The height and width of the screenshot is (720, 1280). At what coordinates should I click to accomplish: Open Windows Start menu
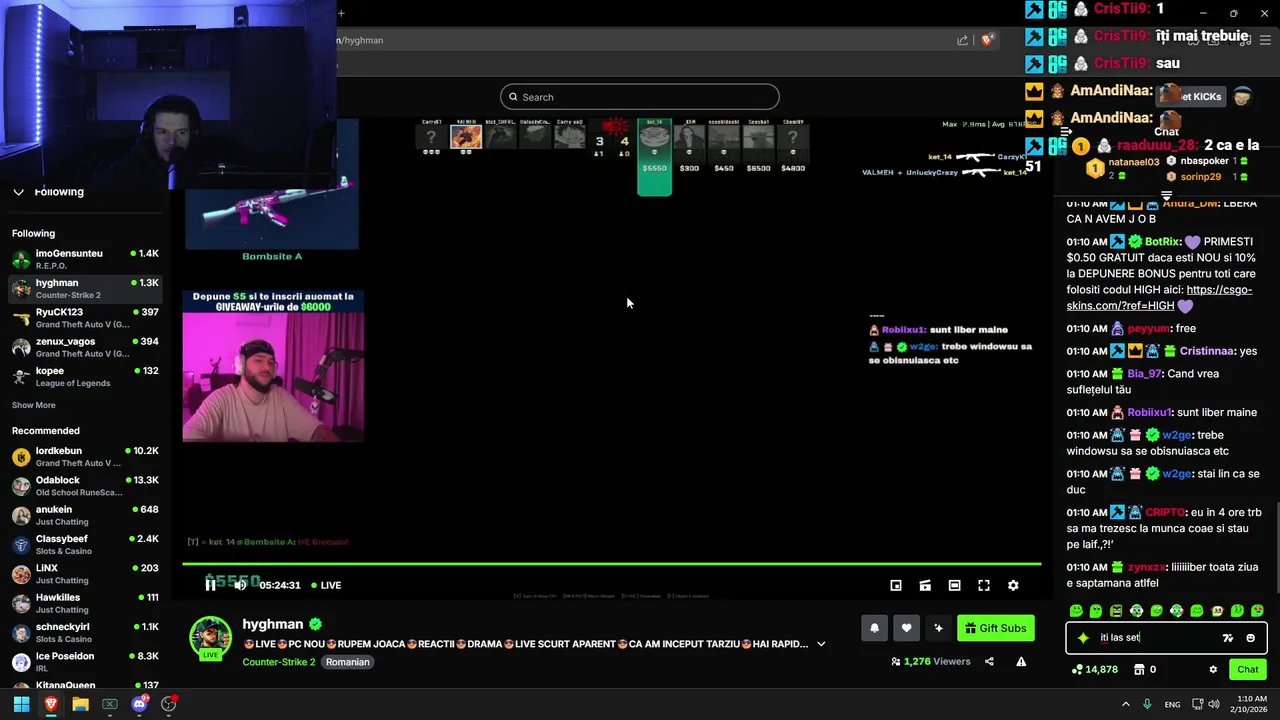tap(21, 704)
